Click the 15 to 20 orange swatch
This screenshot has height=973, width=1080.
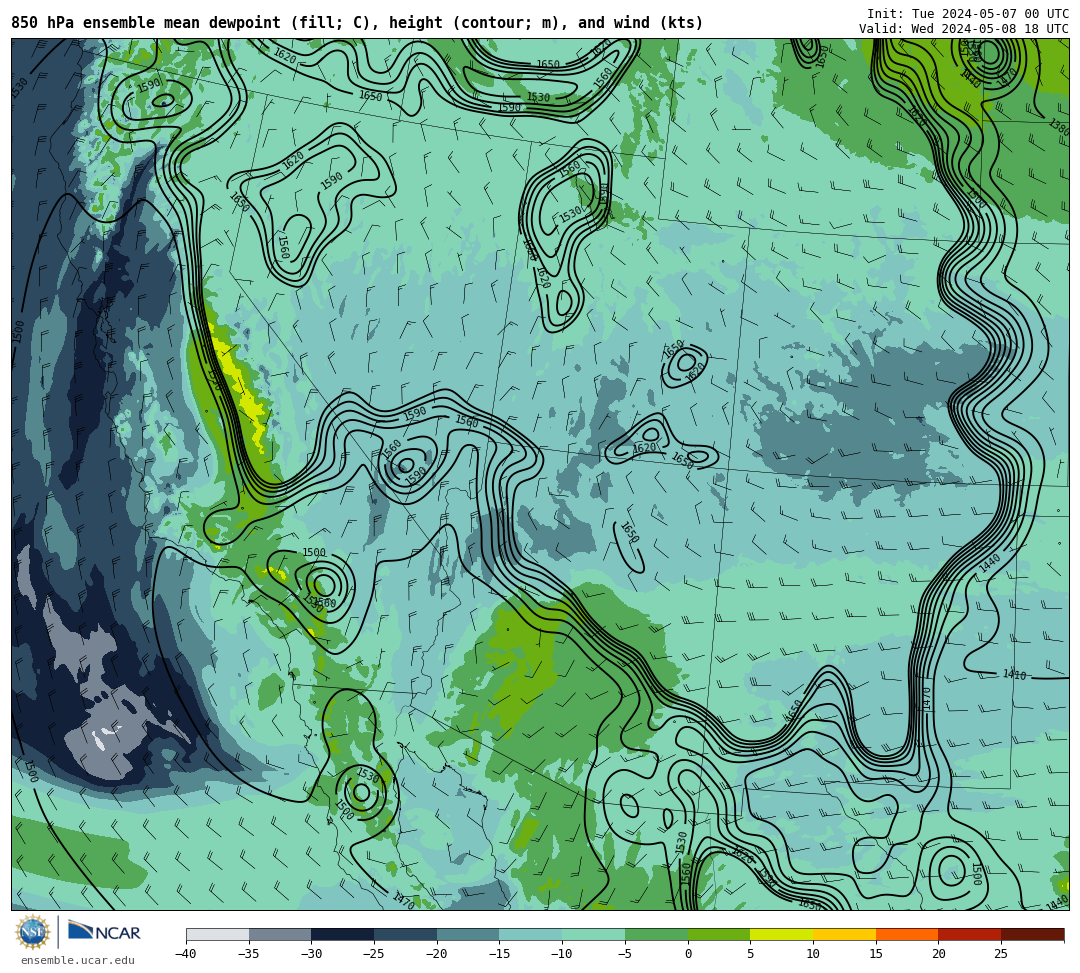pyautogui.click(x=907, y=934)
